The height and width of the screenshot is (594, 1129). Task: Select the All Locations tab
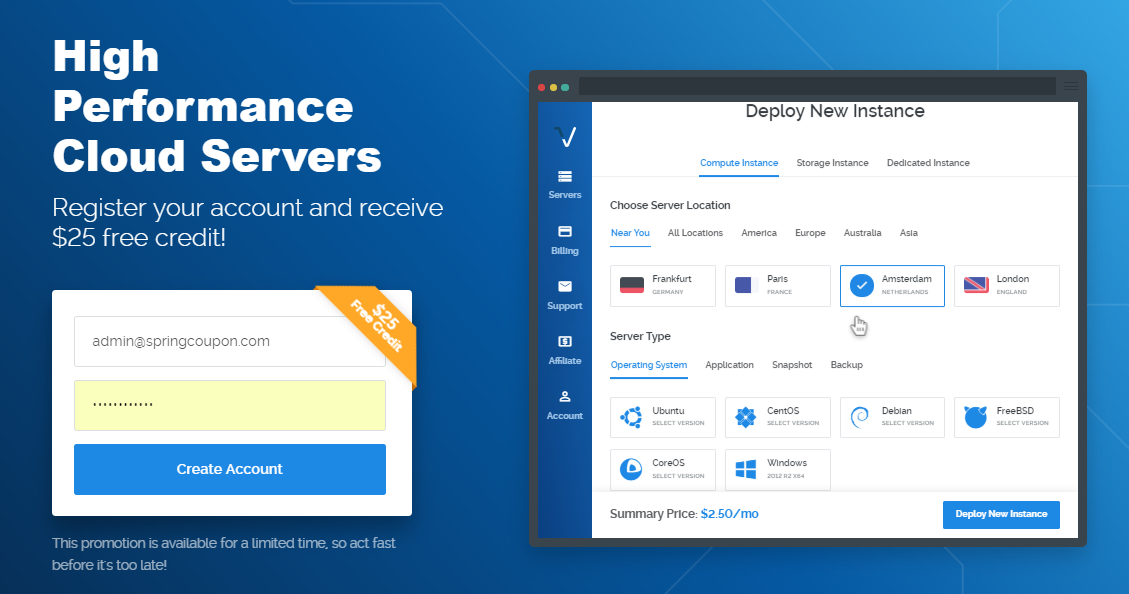695,233
